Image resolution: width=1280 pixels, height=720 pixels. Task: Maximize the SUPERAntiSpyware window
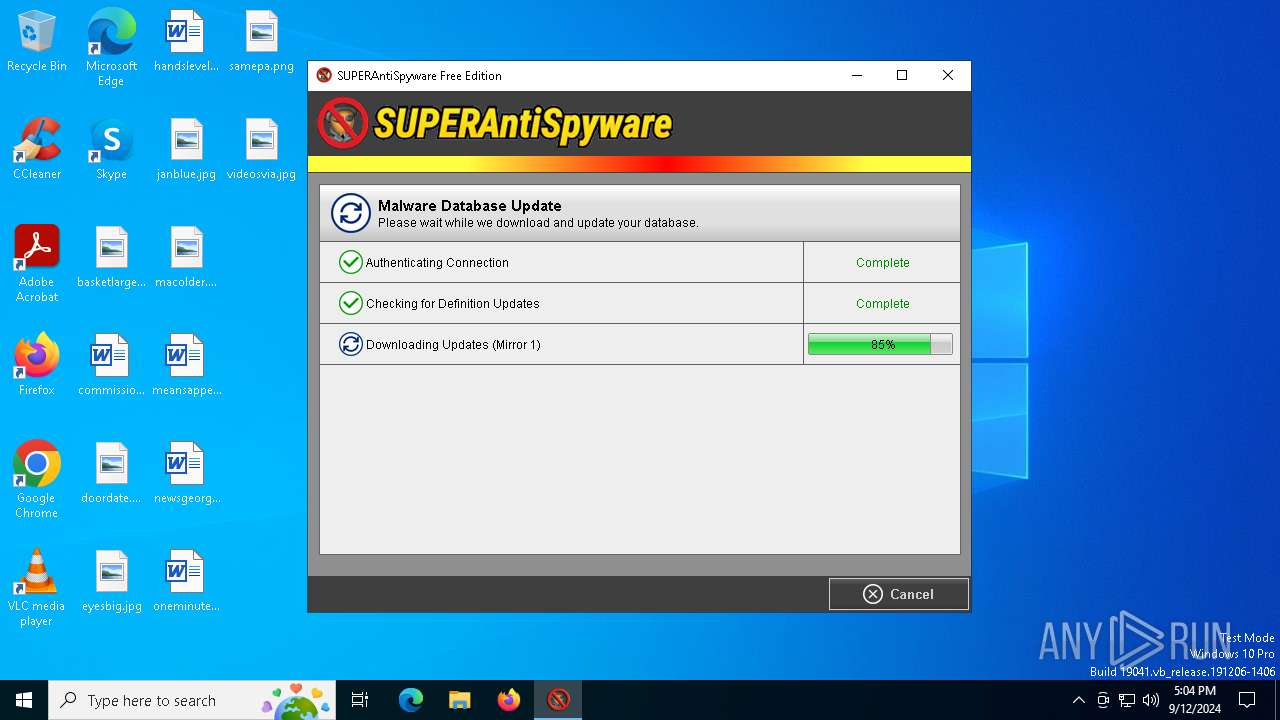click(902, 75)
